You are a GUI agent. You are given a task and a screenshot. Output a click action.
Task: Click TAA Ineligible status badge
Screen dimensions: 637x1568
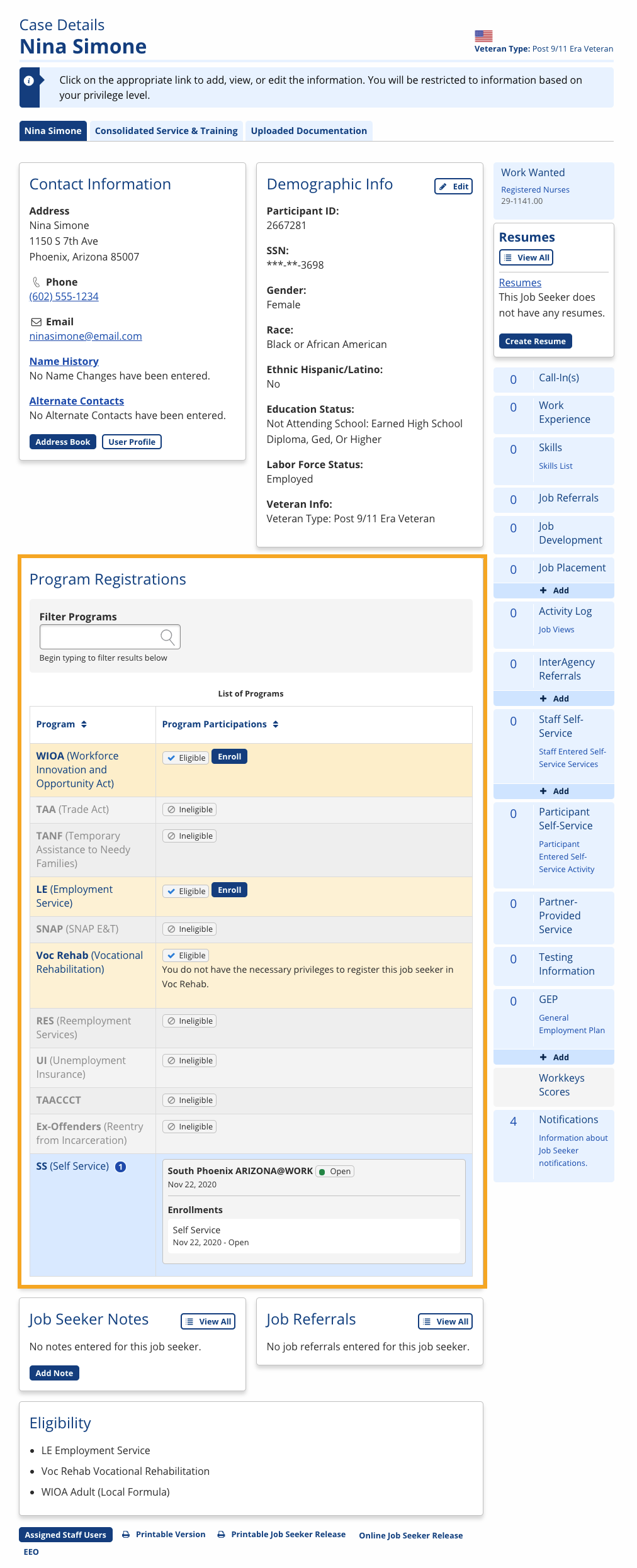click(x=189, y=810)
